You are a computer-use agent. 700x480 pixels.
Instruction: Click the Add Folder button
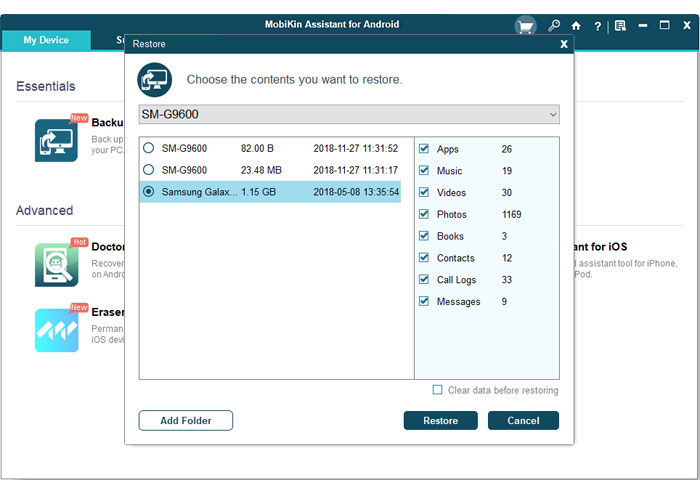pos(186,421)
